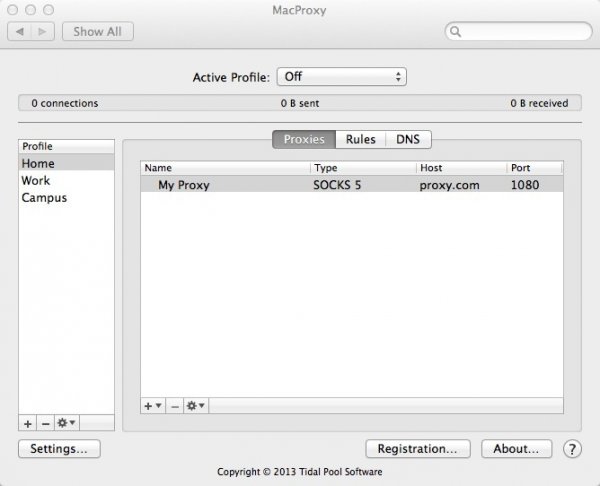Image resolution: width=600 pixels, height=486 pixels.
Task: Remove My Proxy using minus button
Action: (x=175, y=406)
